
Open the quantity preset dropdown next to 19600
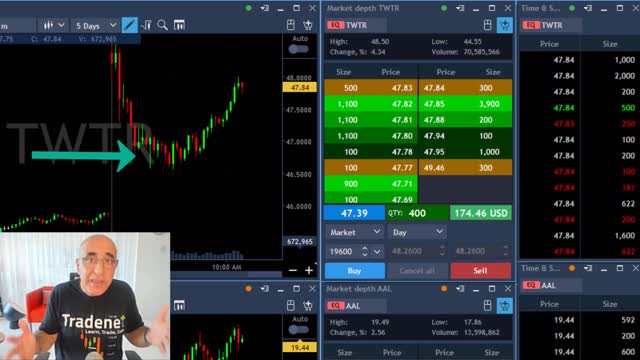point(377,251)
